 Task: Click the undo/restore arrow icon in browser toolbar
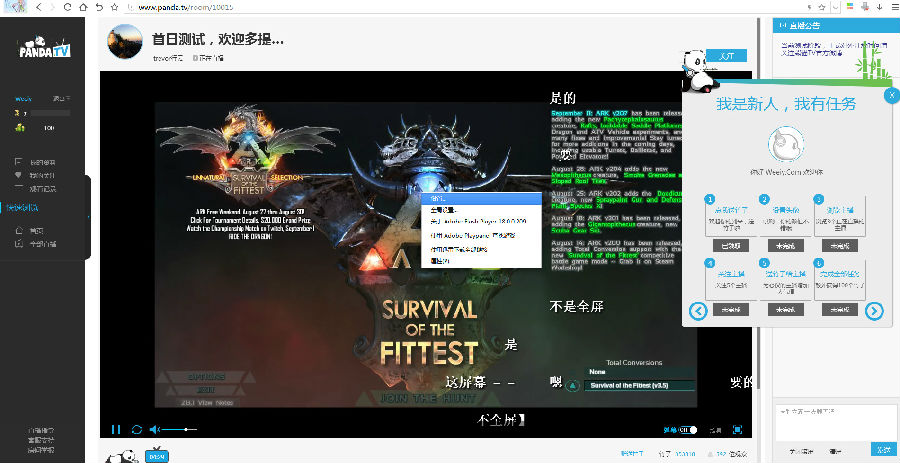click(x=99, y=7)
